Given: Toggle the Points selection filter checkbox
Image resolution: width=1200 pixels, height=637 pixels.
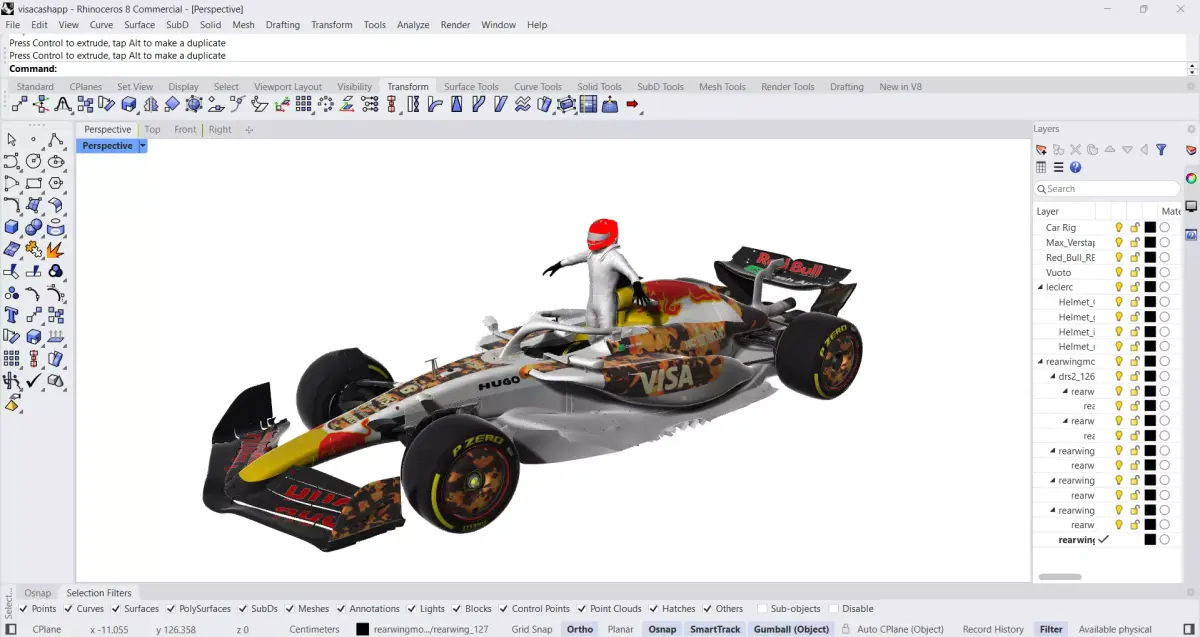Looking at the screenshot, I should point(24,609).
